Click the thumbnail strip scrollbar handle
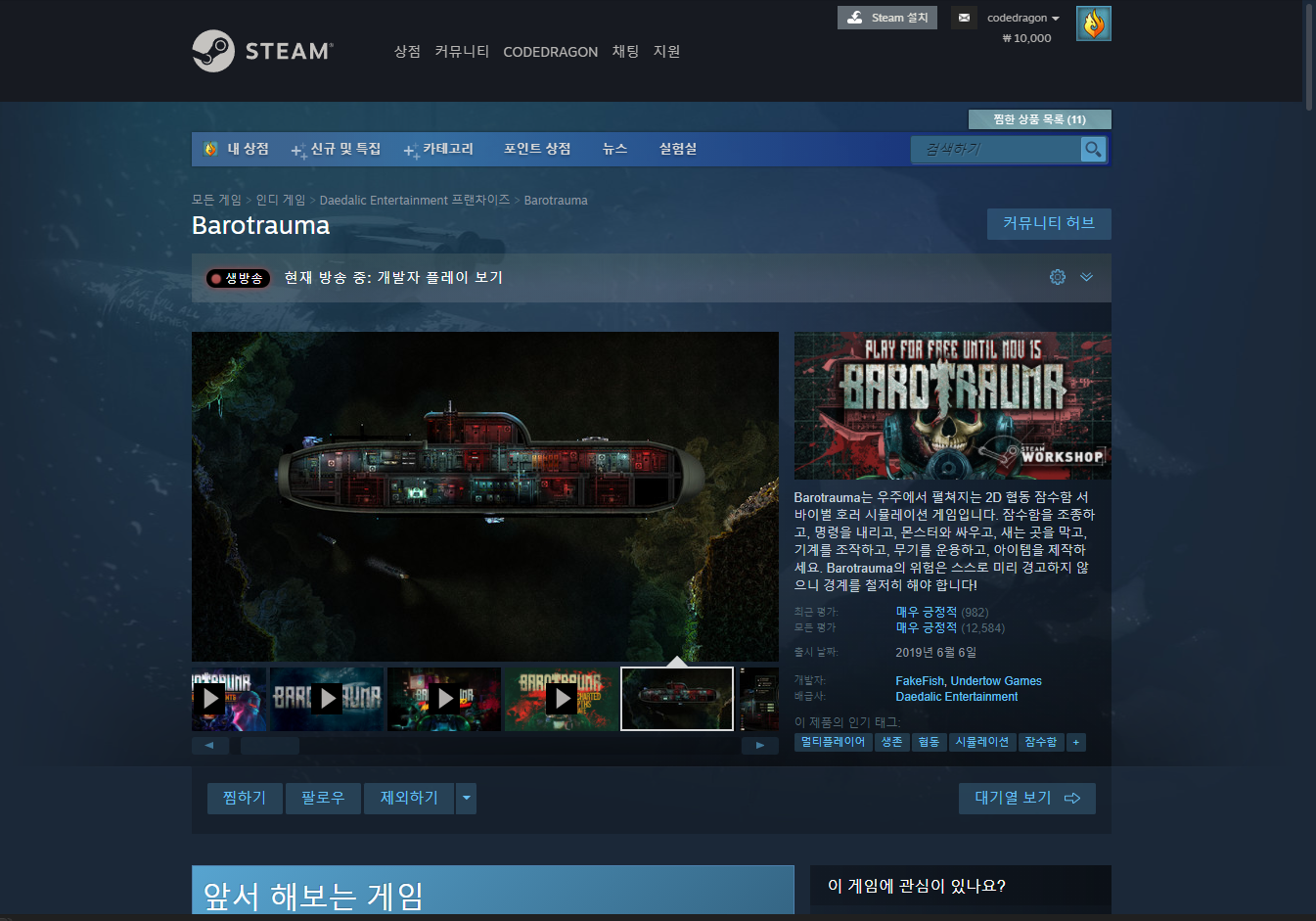 pos(270,746)
